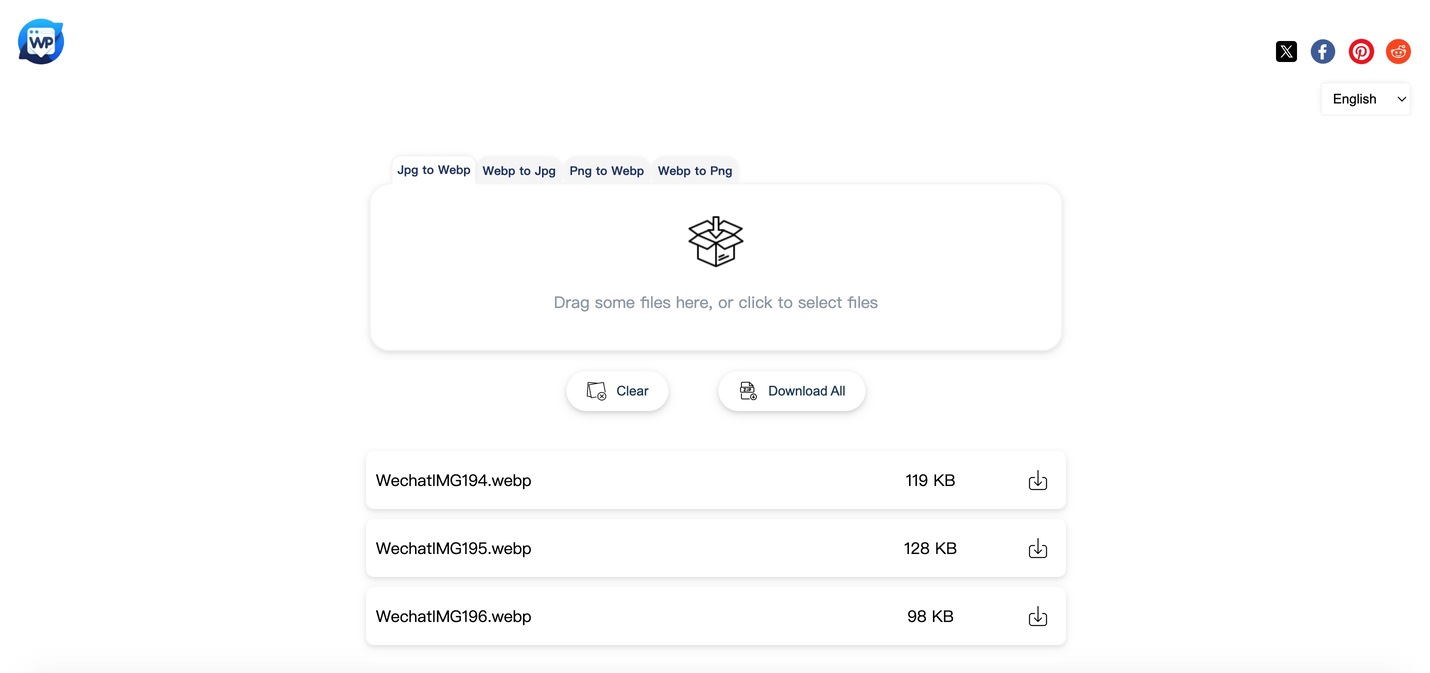Download WechatIMG195.webp file
This screenshot has width=1430, height=673.
(x=1038, y=549)
